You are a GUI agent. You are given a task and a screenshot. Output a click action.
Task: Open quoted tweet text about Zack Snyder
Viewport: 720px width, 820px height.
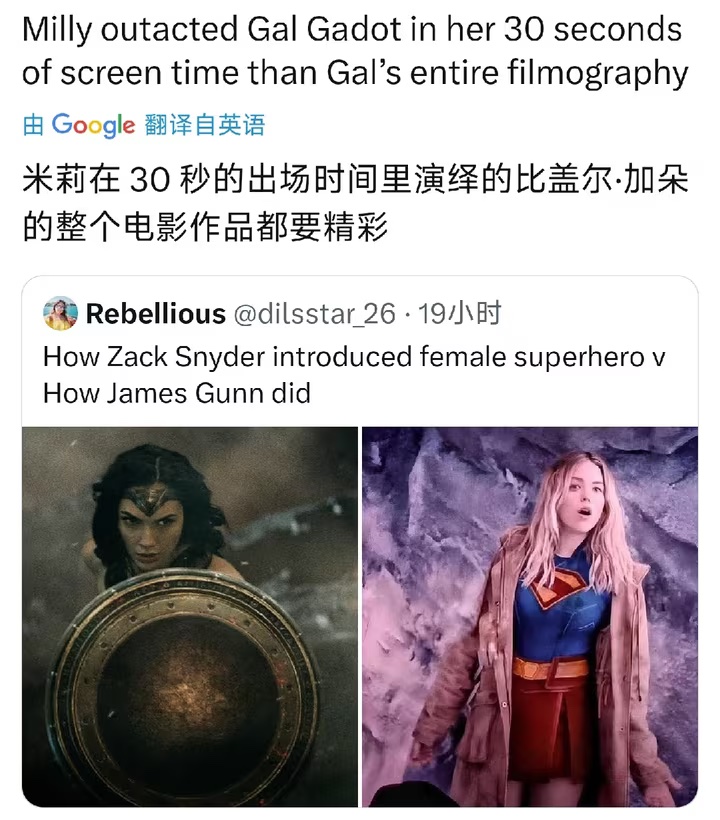(x=353, y=375)
